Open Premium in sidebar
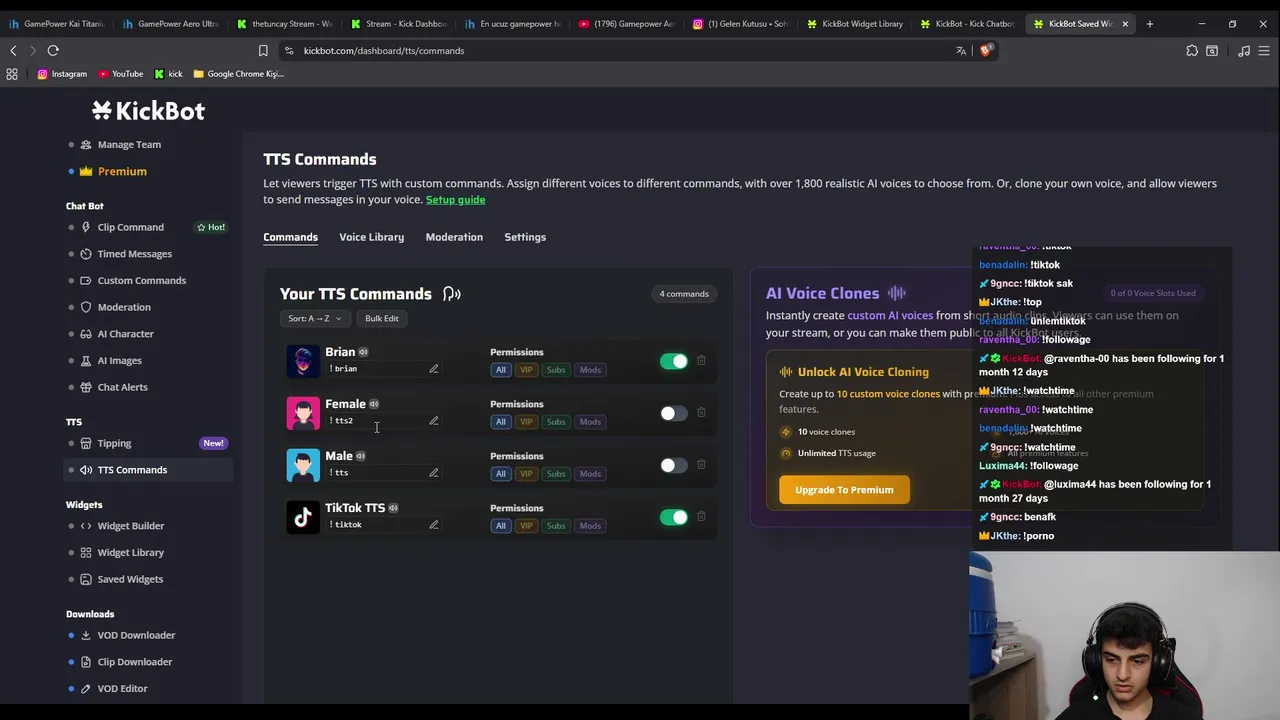 122,171
